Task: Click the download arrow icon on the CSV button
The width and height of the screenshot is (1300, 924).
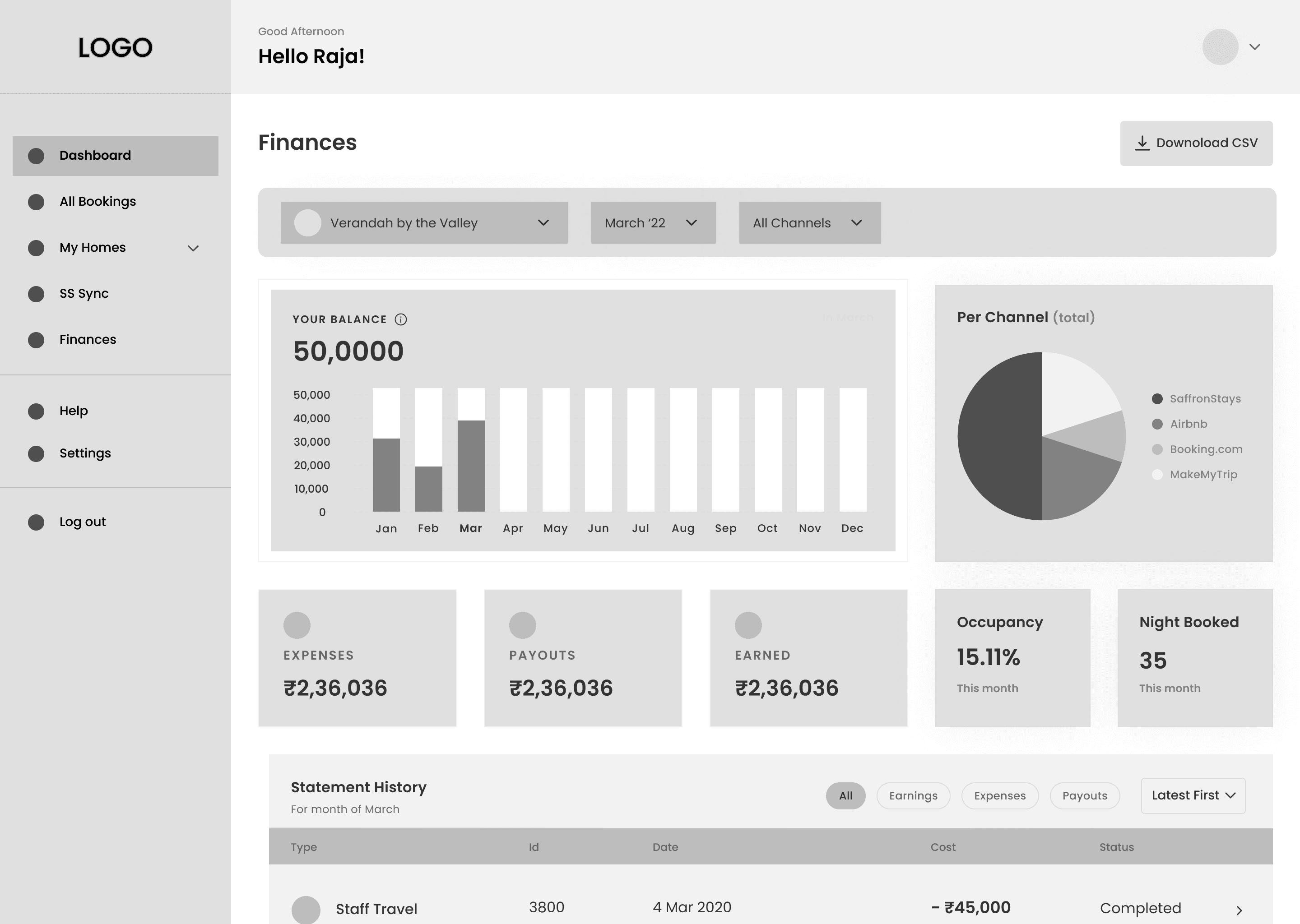Action: click(1142, 143)
